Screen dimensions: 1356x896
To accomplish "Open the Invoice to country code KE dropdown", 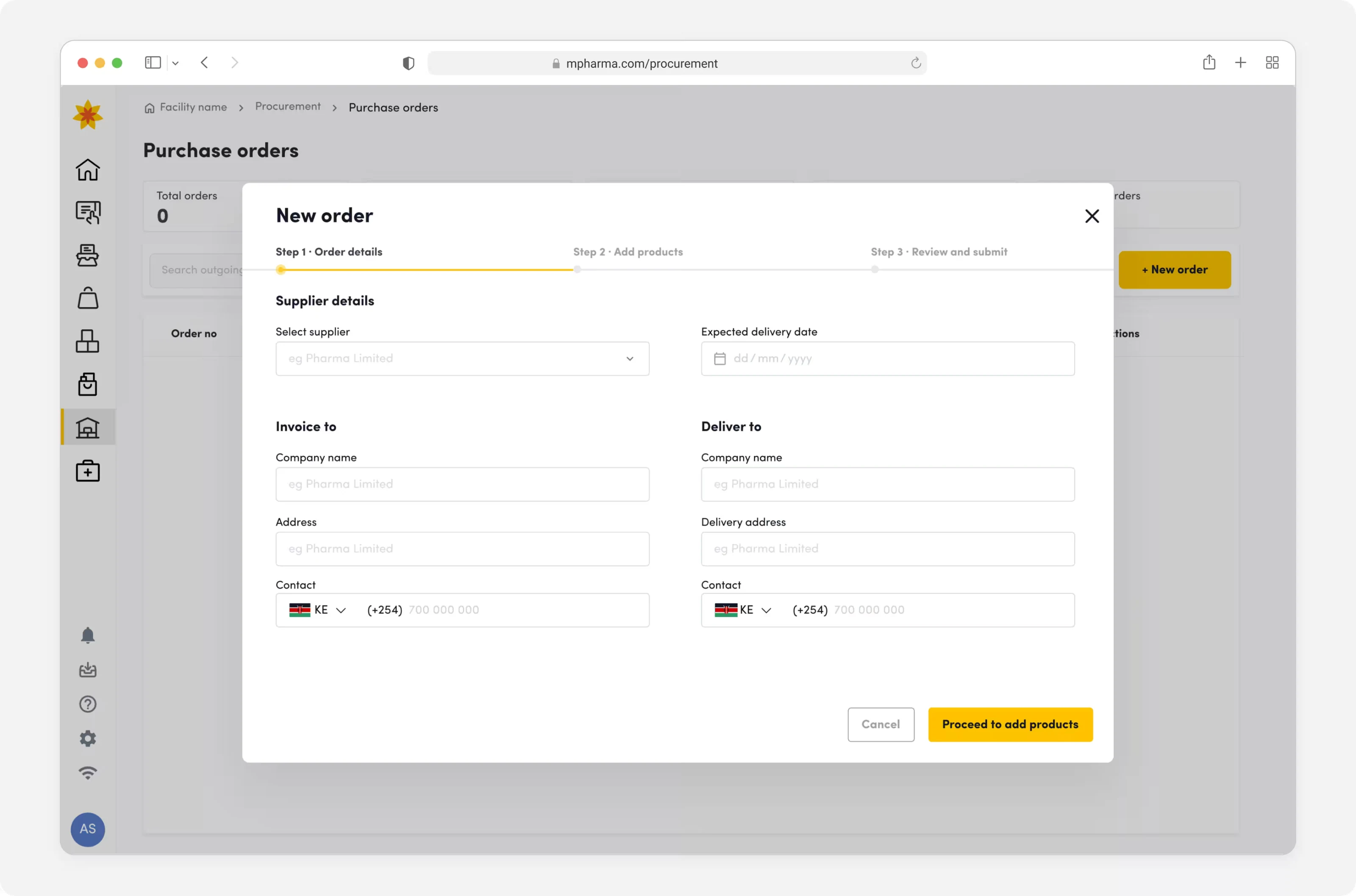I will [x=318, y=610].
